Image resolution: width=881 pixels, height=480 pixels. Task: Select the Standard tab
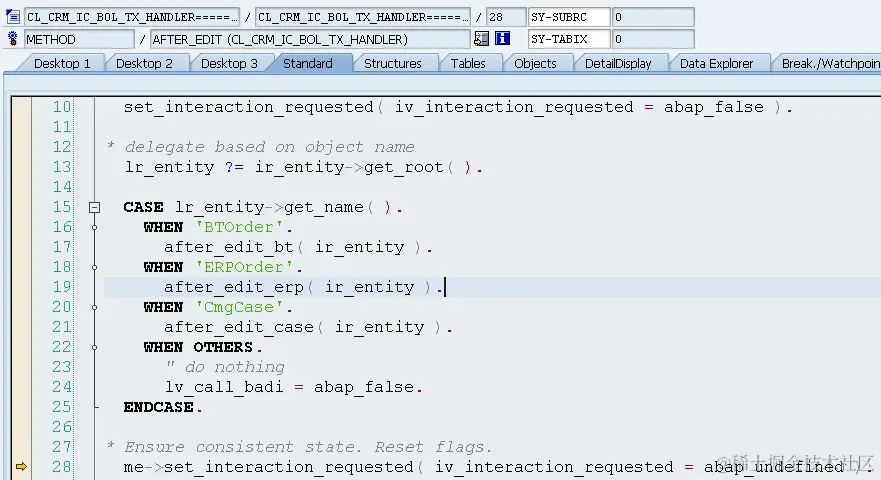point(308,64)
